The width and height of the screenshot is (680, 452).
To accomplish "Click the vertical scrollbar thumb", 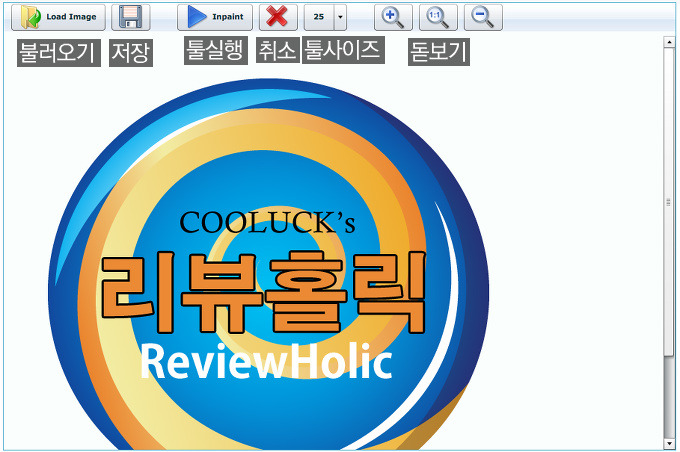I will point(669,202).
